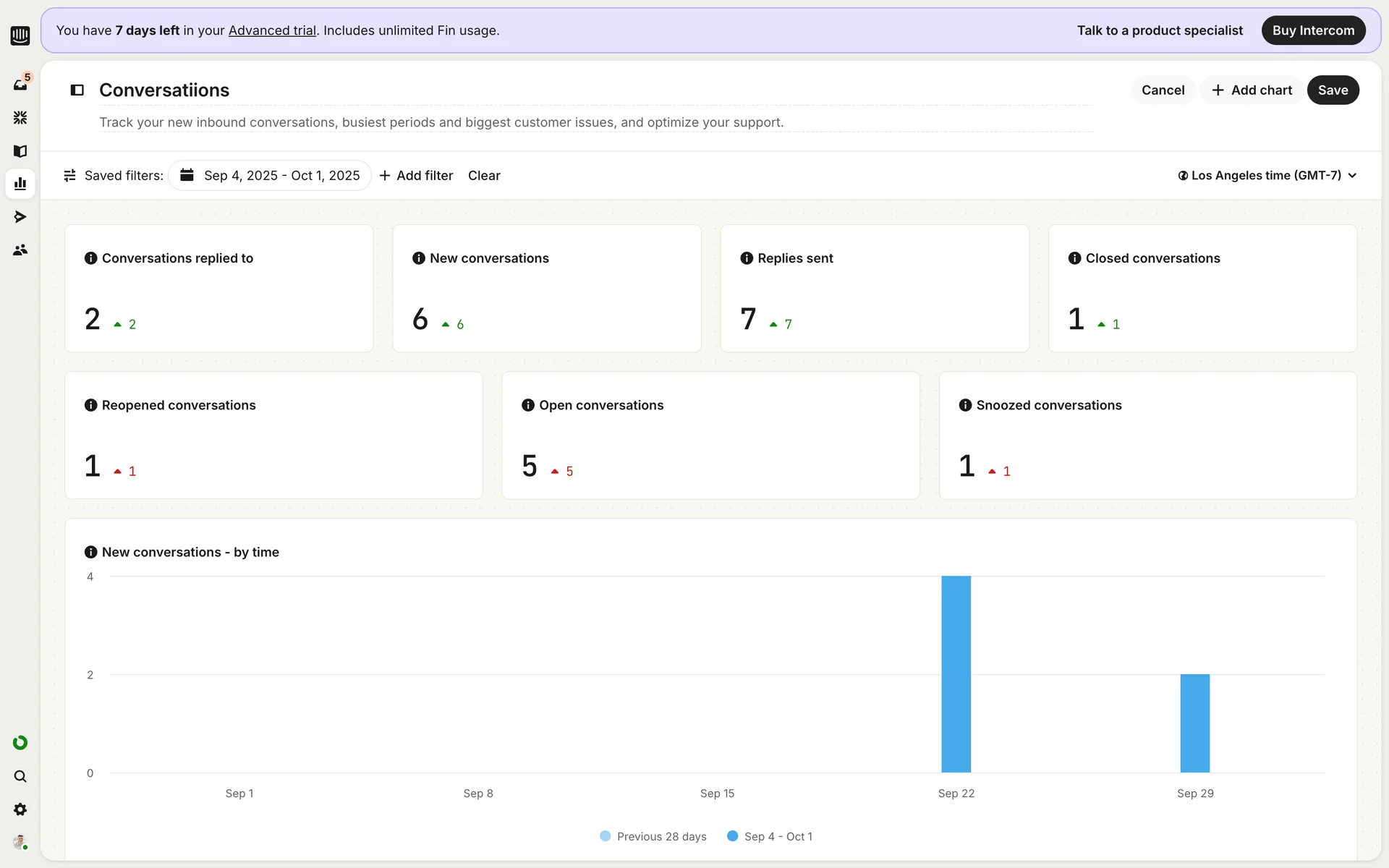This screenshot has width=1389, height=868.
Task: Click the Intercom logo icon
Action: (20, 35)
